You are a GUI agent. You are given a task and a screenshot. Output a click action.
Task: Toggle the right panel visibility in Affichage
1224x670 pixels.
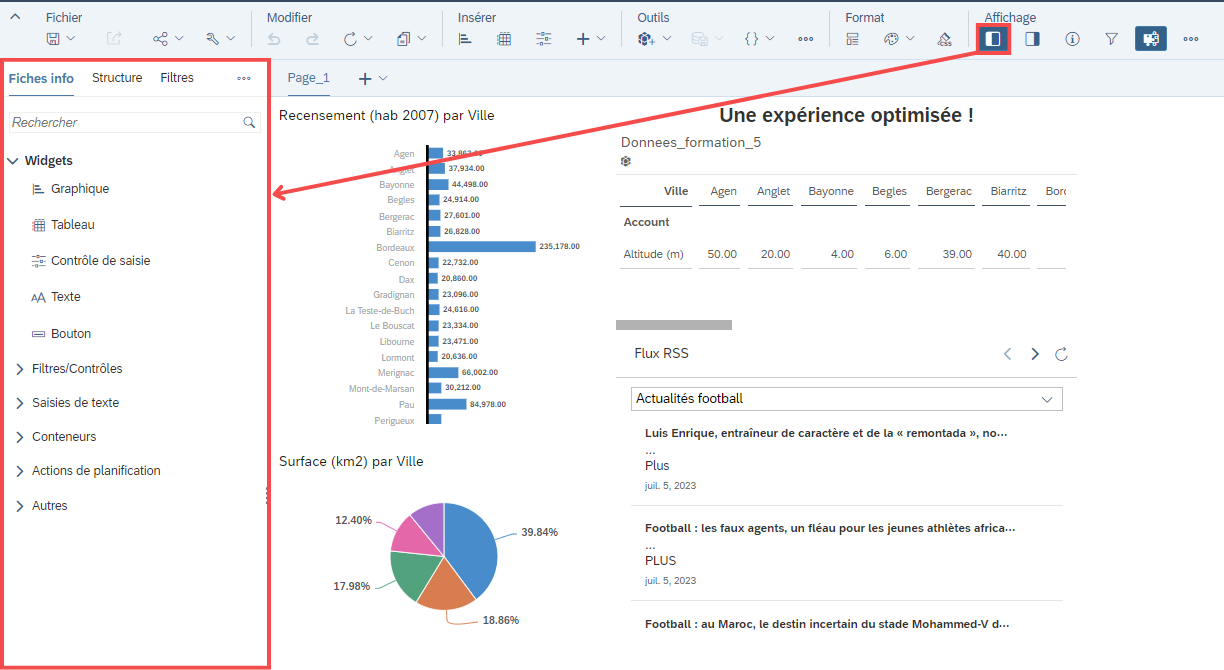[1032, 38]
